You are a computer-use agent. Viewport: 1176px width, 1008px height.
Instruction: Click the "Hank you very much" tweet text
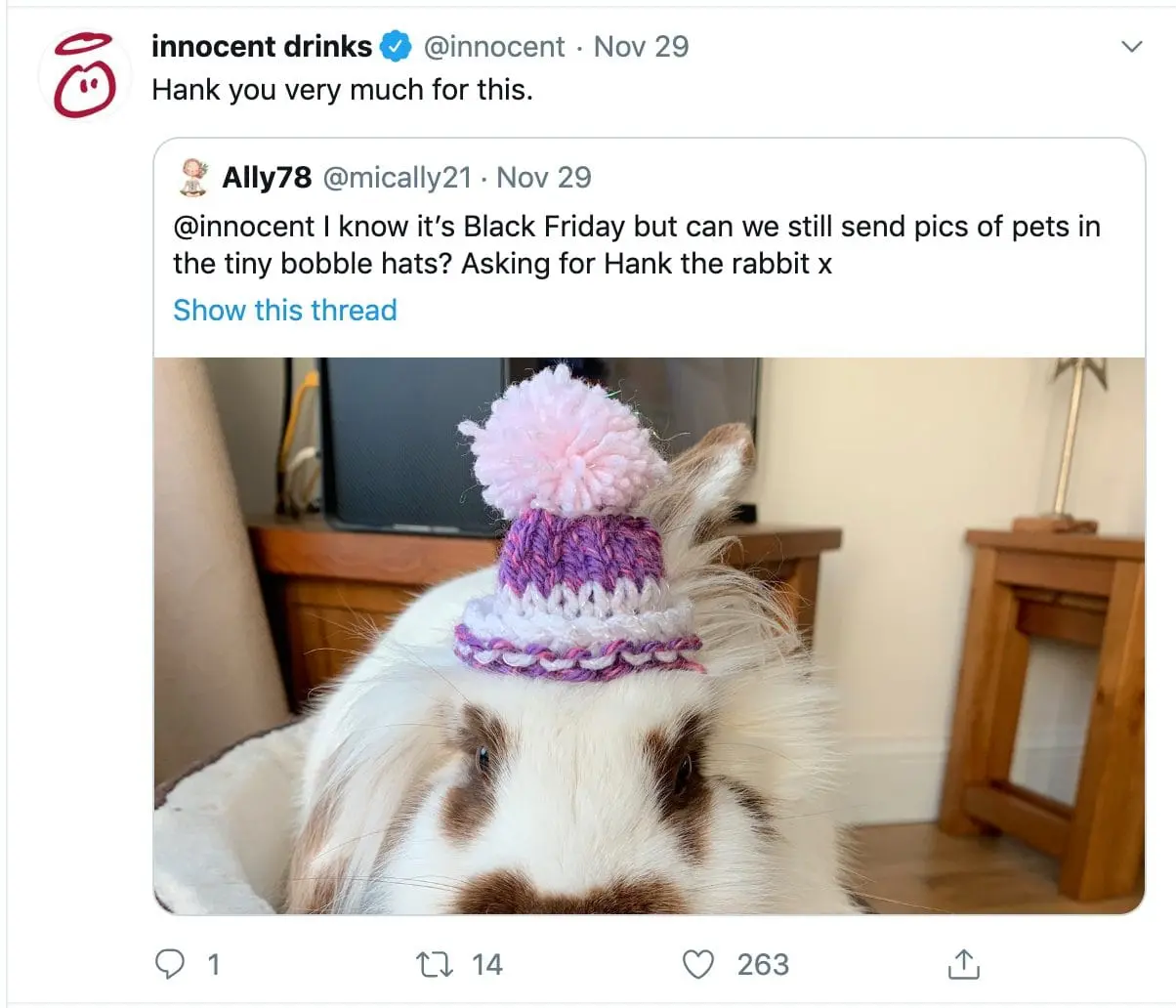tap(342, 90)
